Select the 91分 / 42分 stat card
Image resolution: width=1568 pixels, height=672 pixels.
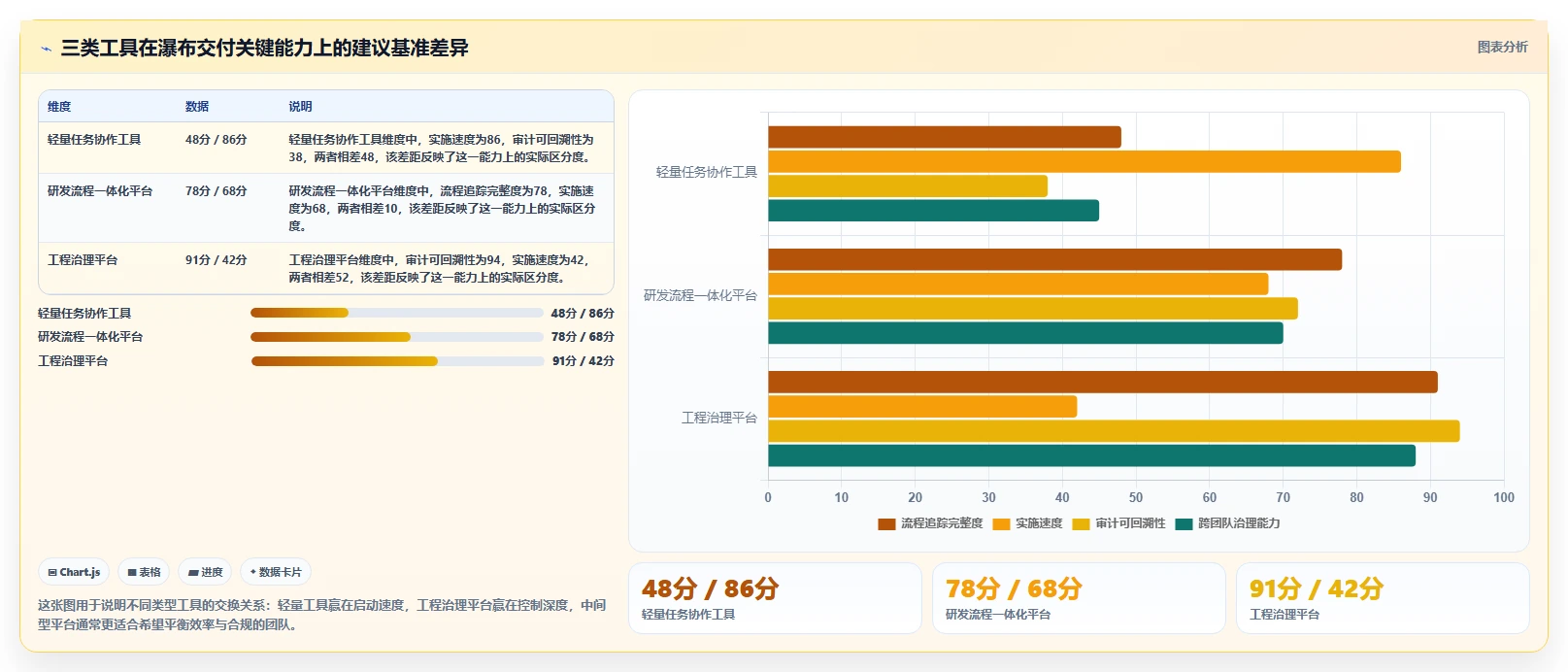tap(1383, 598)
